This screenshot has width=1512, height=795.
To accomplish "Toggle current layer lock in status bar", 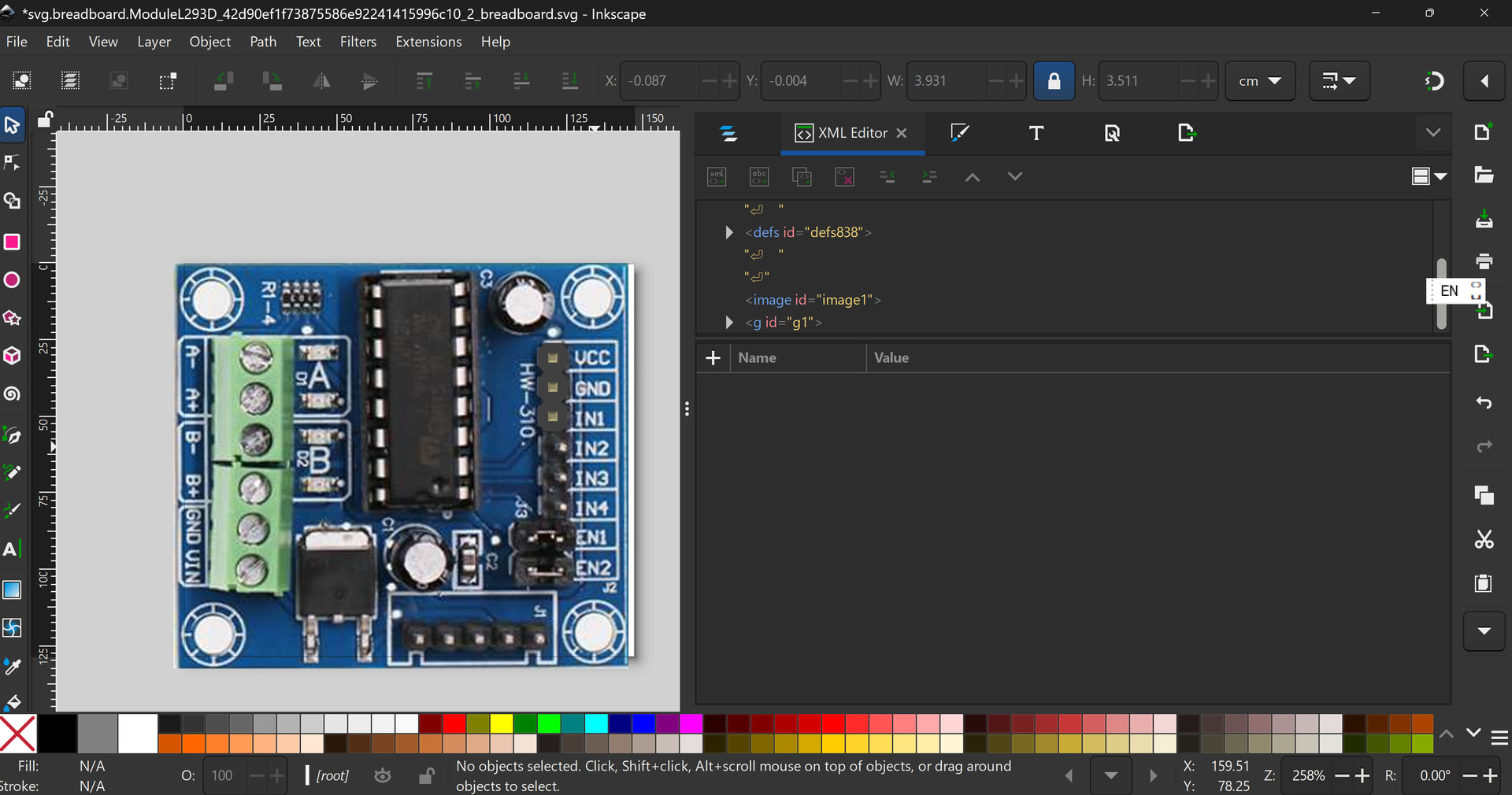I will coord(426,776).
